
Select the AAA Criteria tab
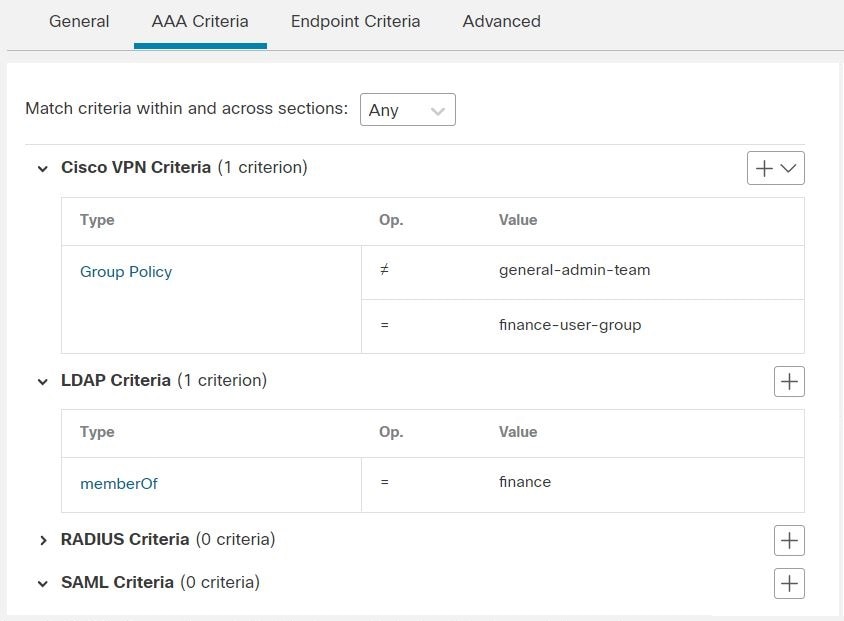pyautogui.click(x=200, y=22)
